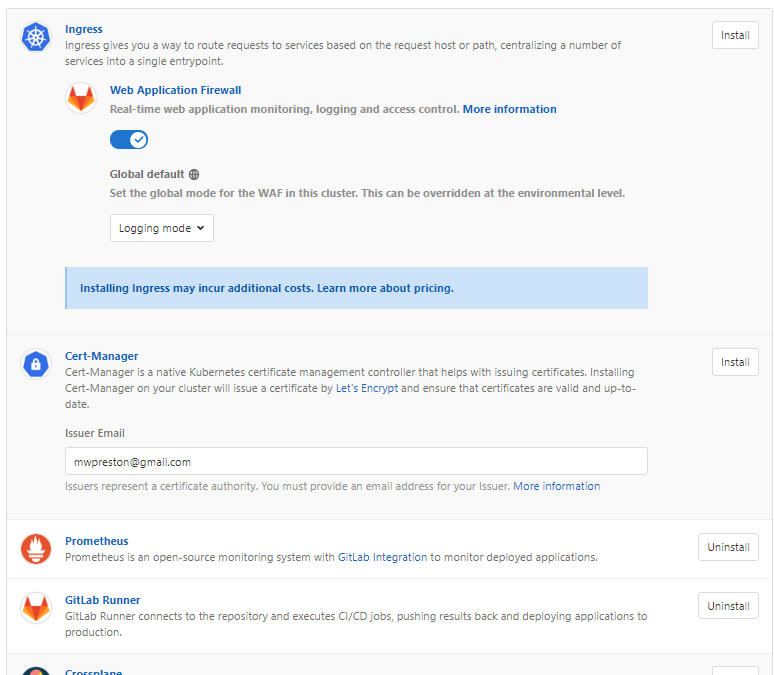Open More information link under Issuer Email
Screen dimensions: 774x675
click(x=556, y=486)
